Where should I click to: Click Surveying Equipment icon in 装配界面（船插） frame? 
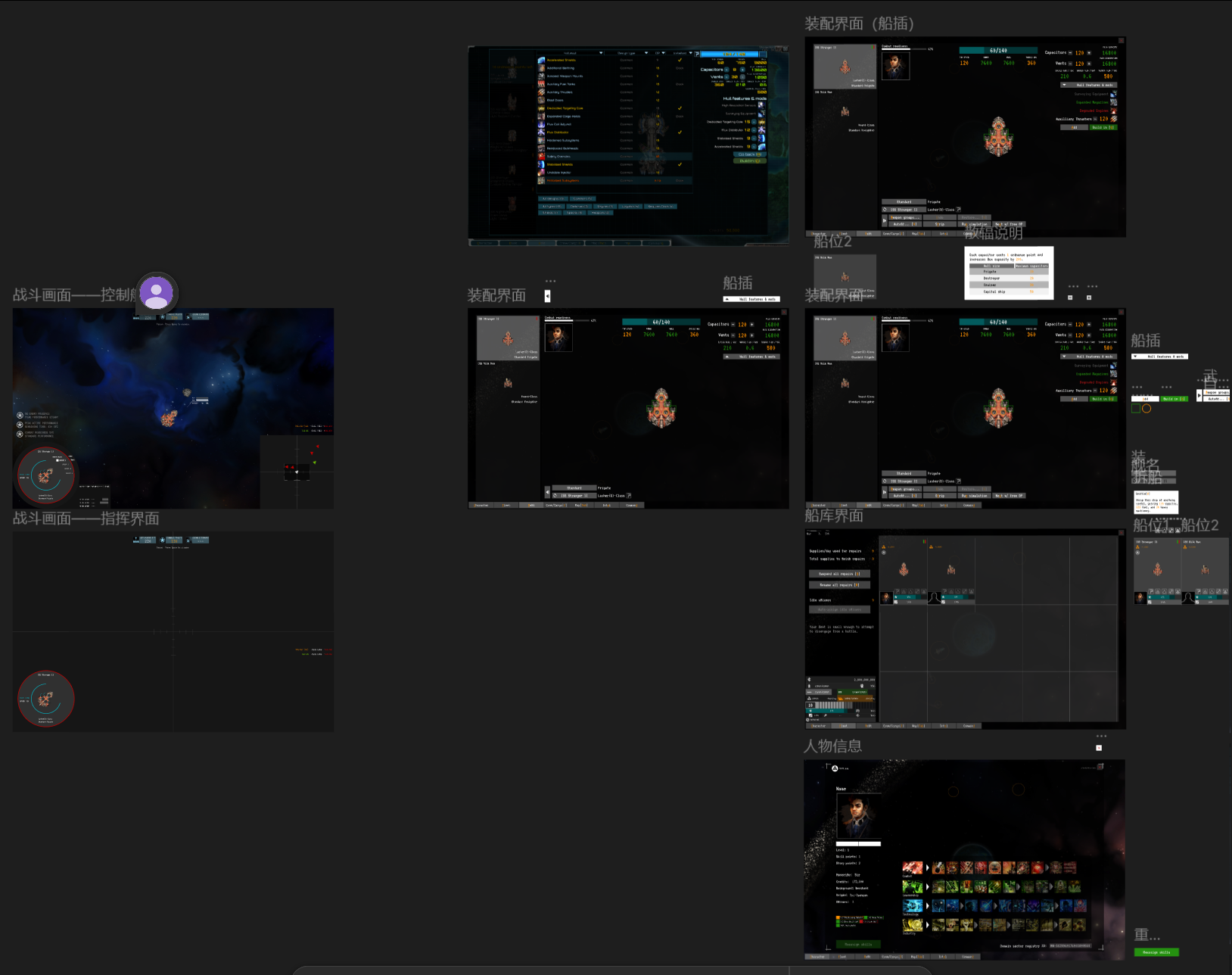(1113, 94)
